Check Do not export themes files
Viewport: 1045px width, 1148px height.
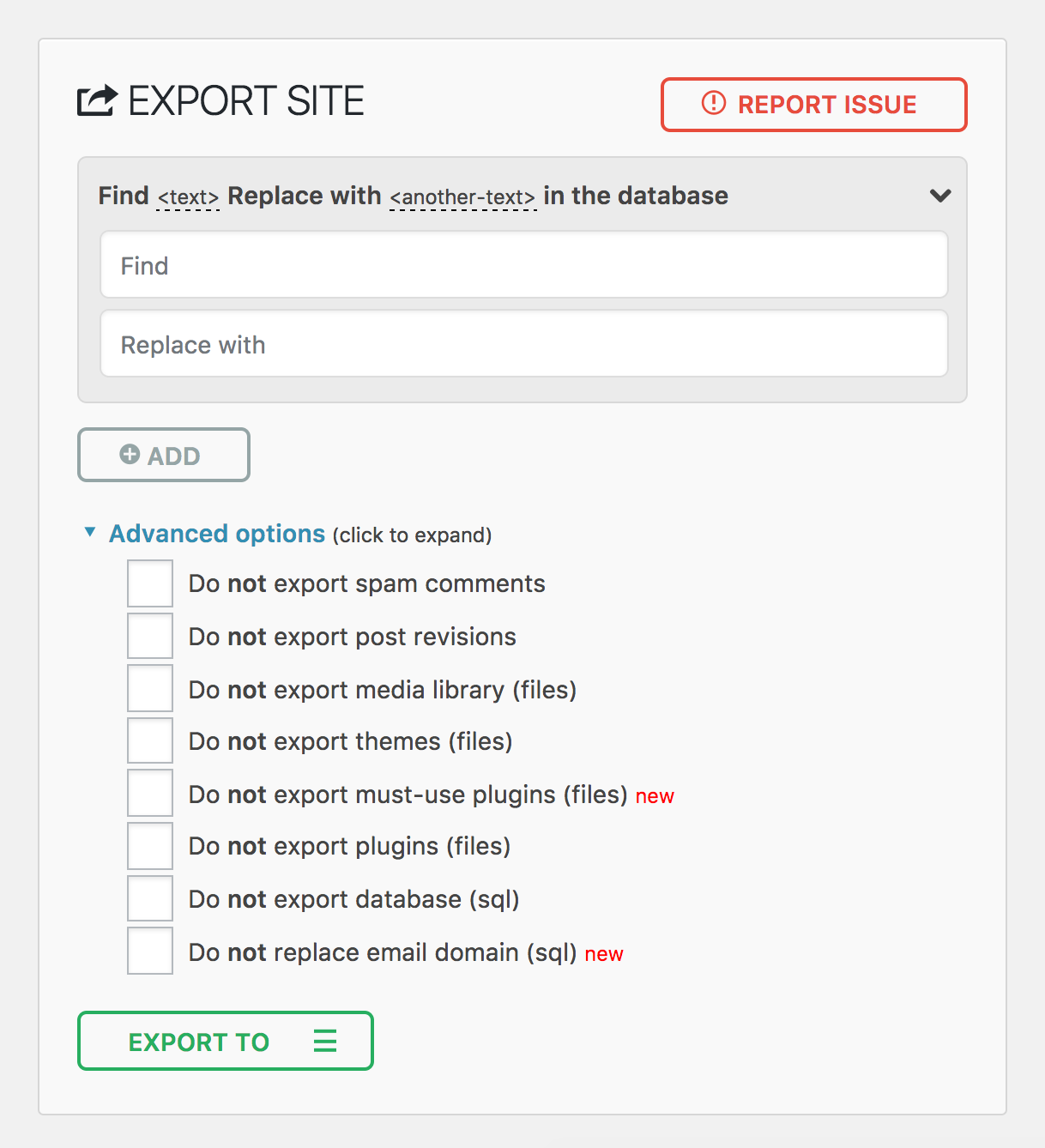(x=149, y=740)
